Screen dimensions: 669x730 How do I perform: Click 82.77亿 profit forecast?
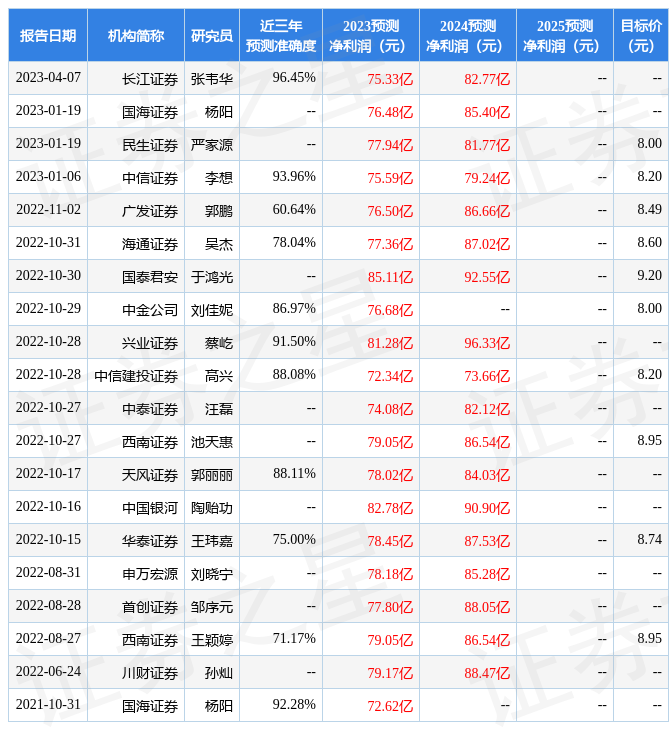click(x=487, y=79)
